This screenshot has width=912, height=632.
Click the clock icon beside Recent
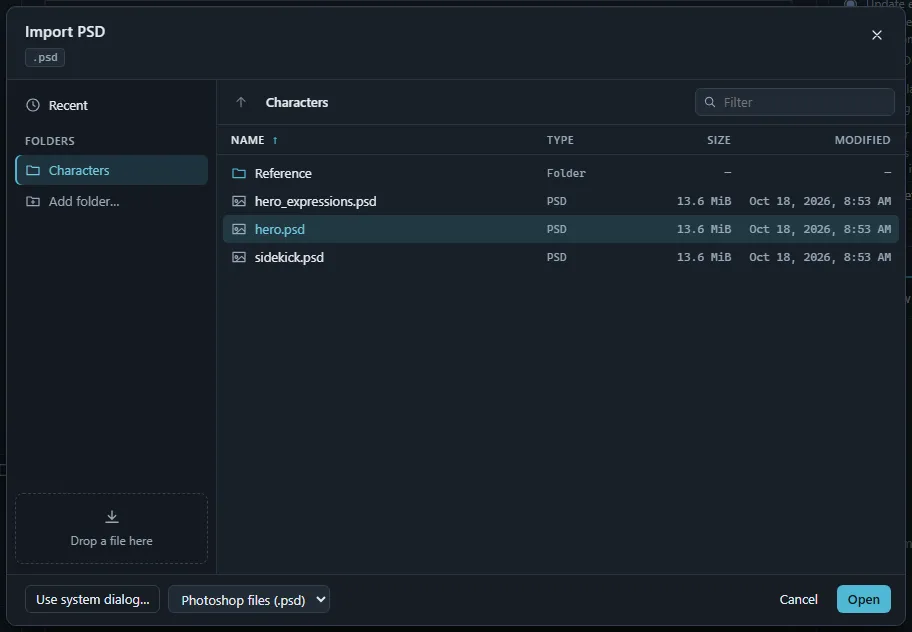click(x=33, y=105)
